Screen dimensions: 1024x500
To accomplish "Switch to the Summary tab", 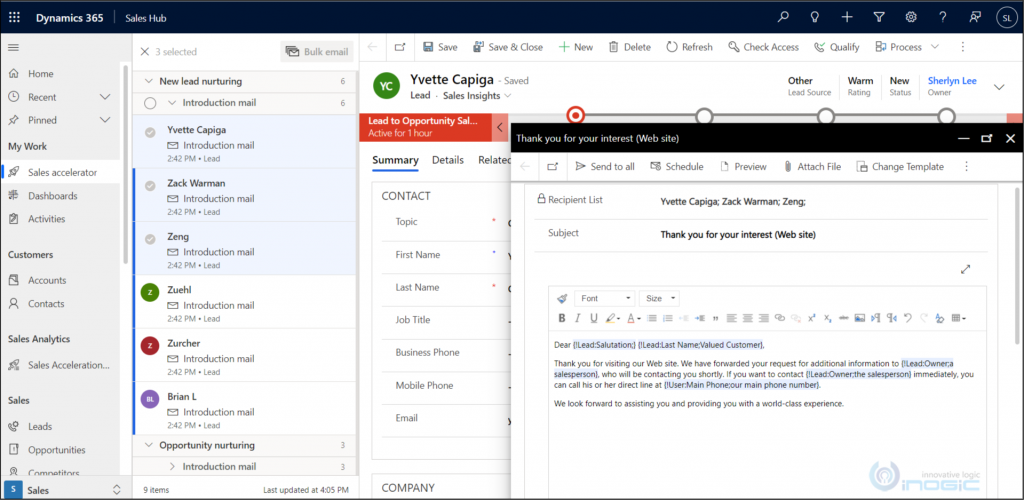I will [x=395, y=160].
